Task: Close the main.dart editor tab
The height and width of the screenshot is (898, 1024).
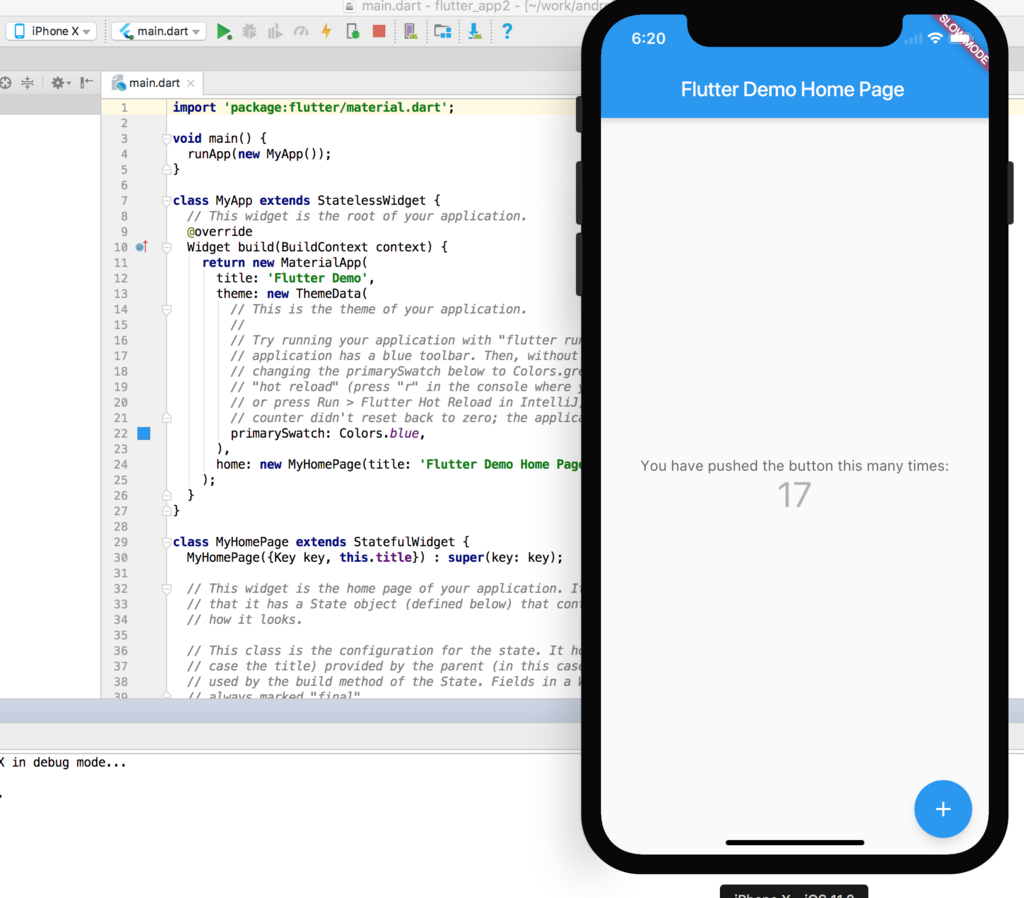Action: [x=191, y=83]
